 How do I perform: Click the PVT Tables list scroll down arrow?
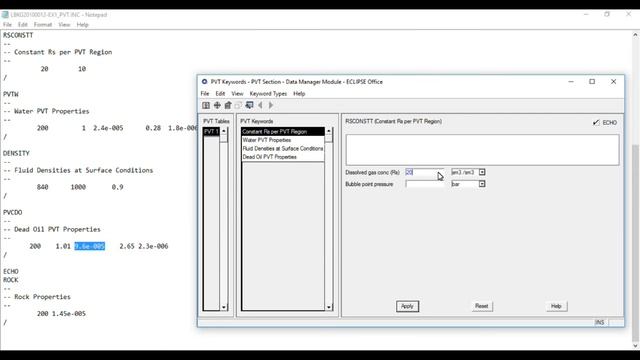(224, 307)
